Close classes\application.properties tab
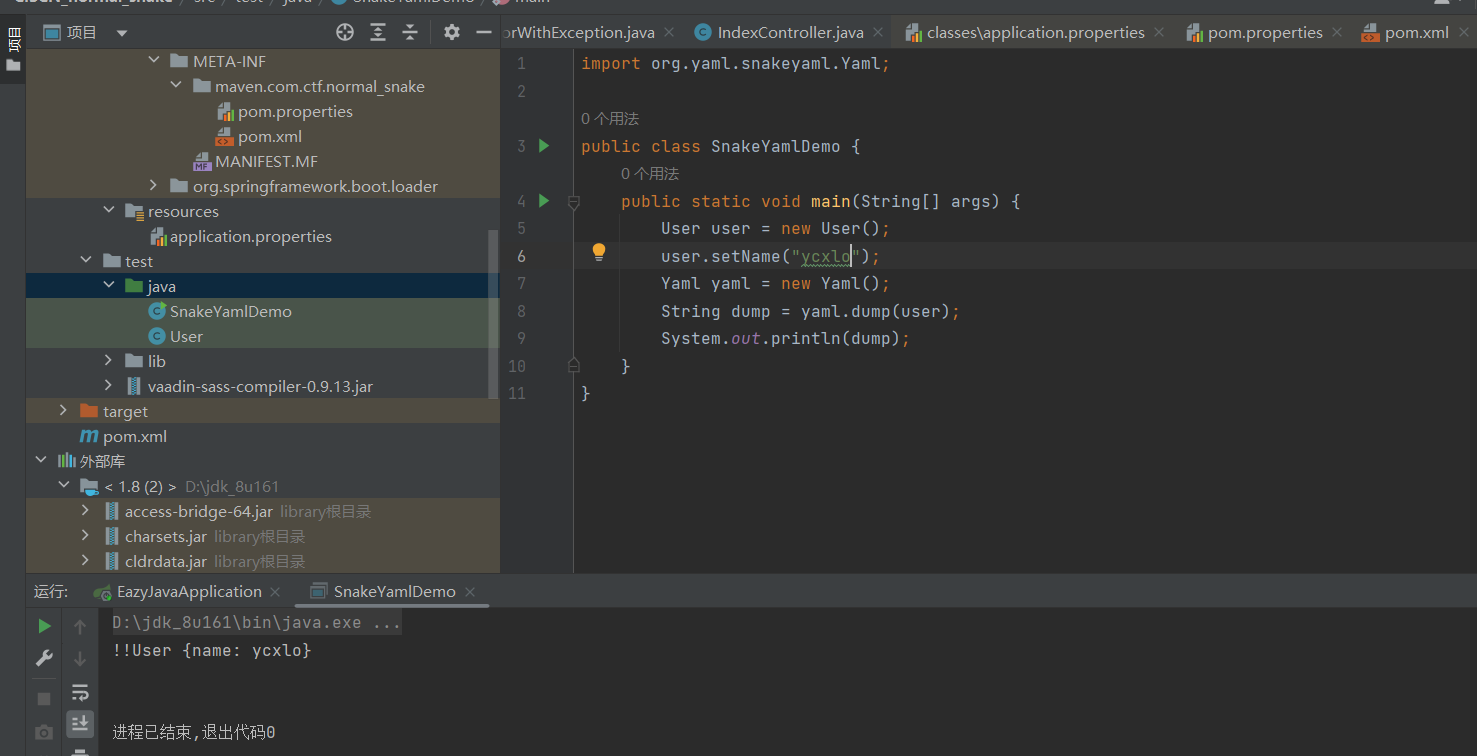1477x756 pixels. 1160,33
